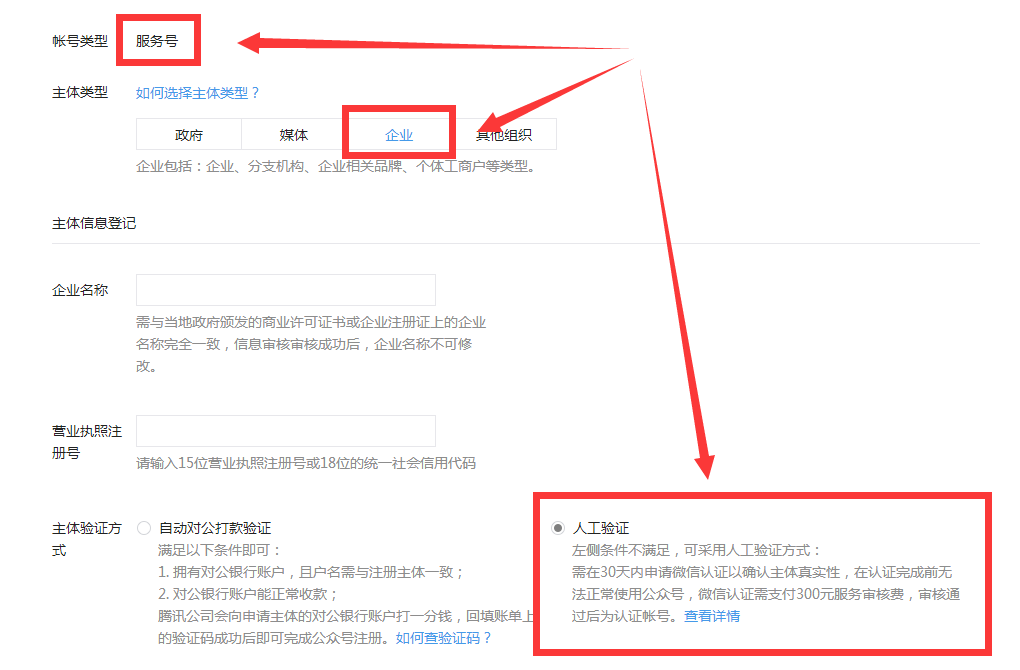Viewport: 1020px width, 670px height.
Task: Click the 服务号 account type value
Action: [157, 42]
